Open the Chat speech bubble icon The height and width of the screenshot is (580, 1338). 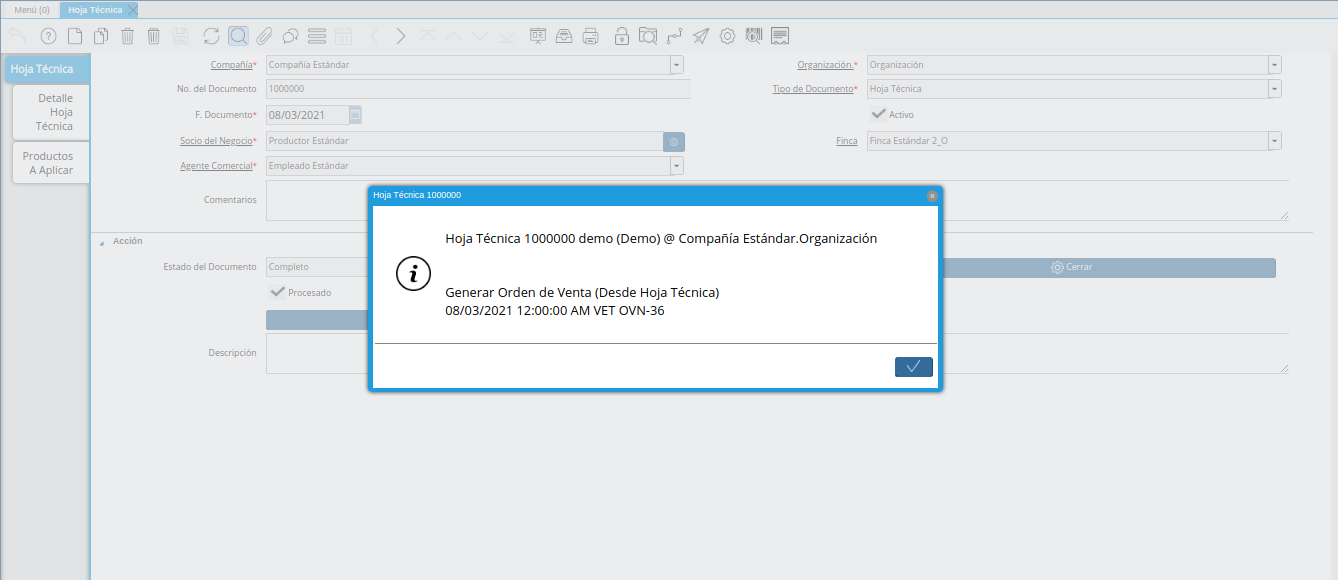tap(290, 36)
